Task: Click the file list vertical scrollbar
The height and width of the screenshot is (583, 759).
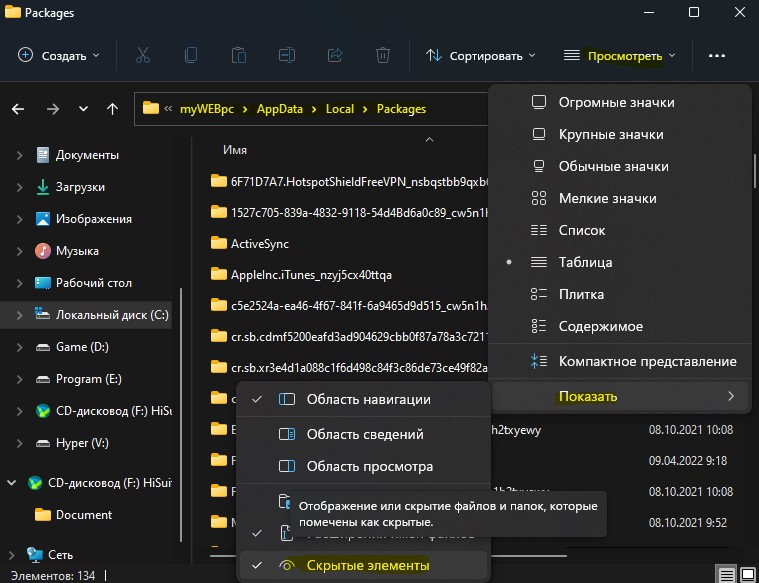Action: (x=755, y=171)
